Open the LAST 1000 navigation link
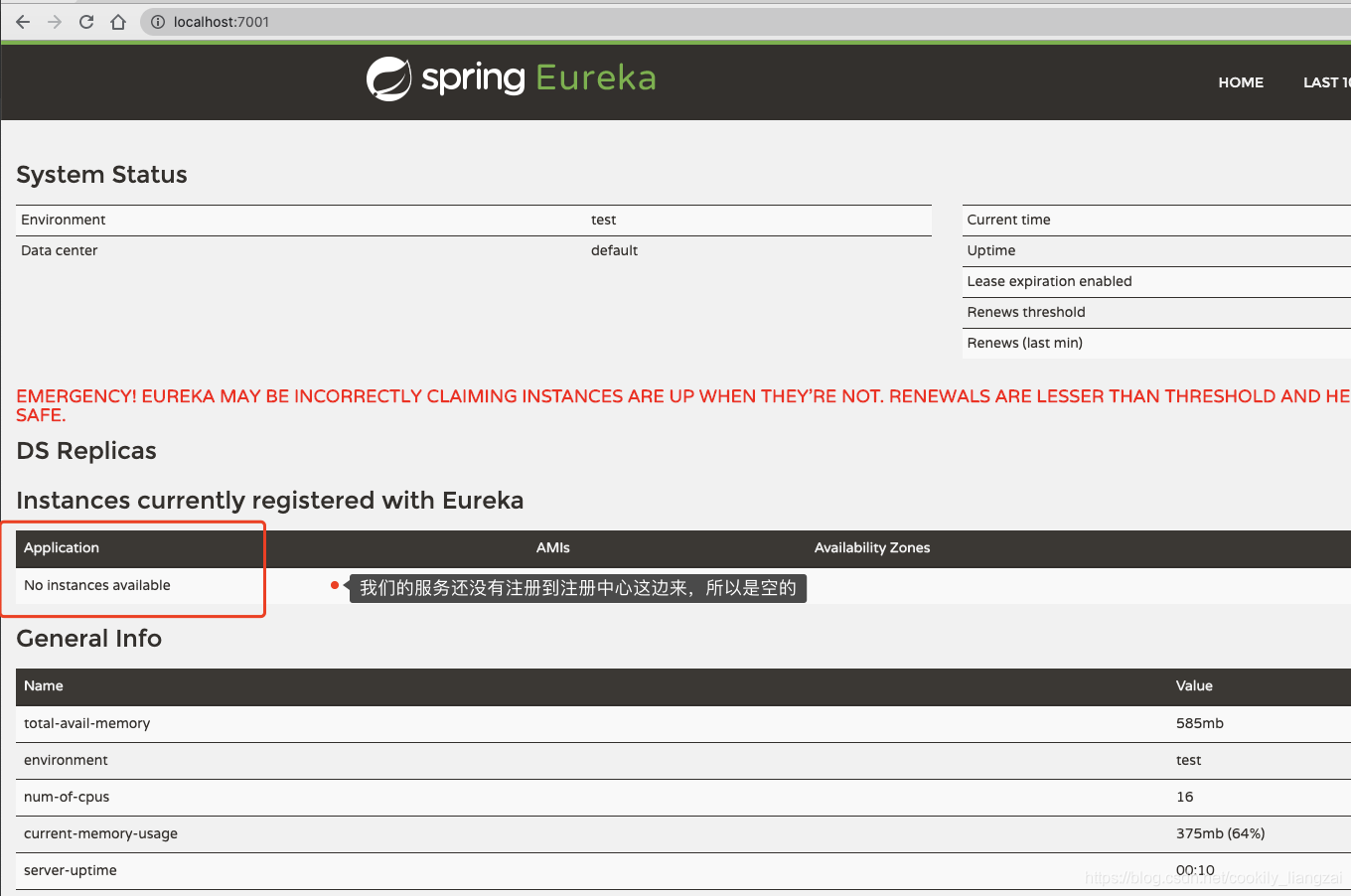The width and height of the screenshot is (1351, 896). (1327, 82)
